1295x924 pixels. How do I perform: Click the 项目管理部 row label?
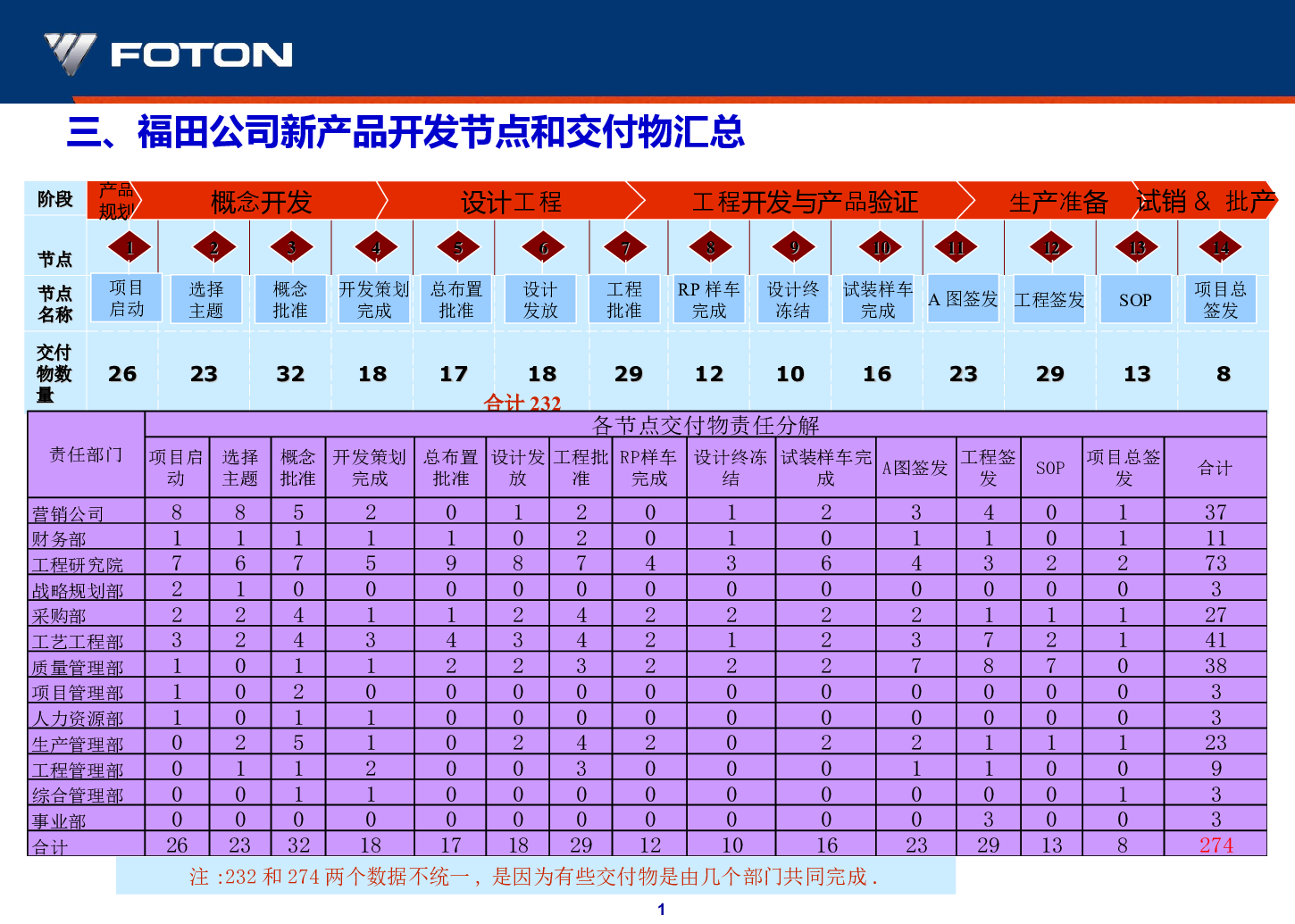pos(77,693)
